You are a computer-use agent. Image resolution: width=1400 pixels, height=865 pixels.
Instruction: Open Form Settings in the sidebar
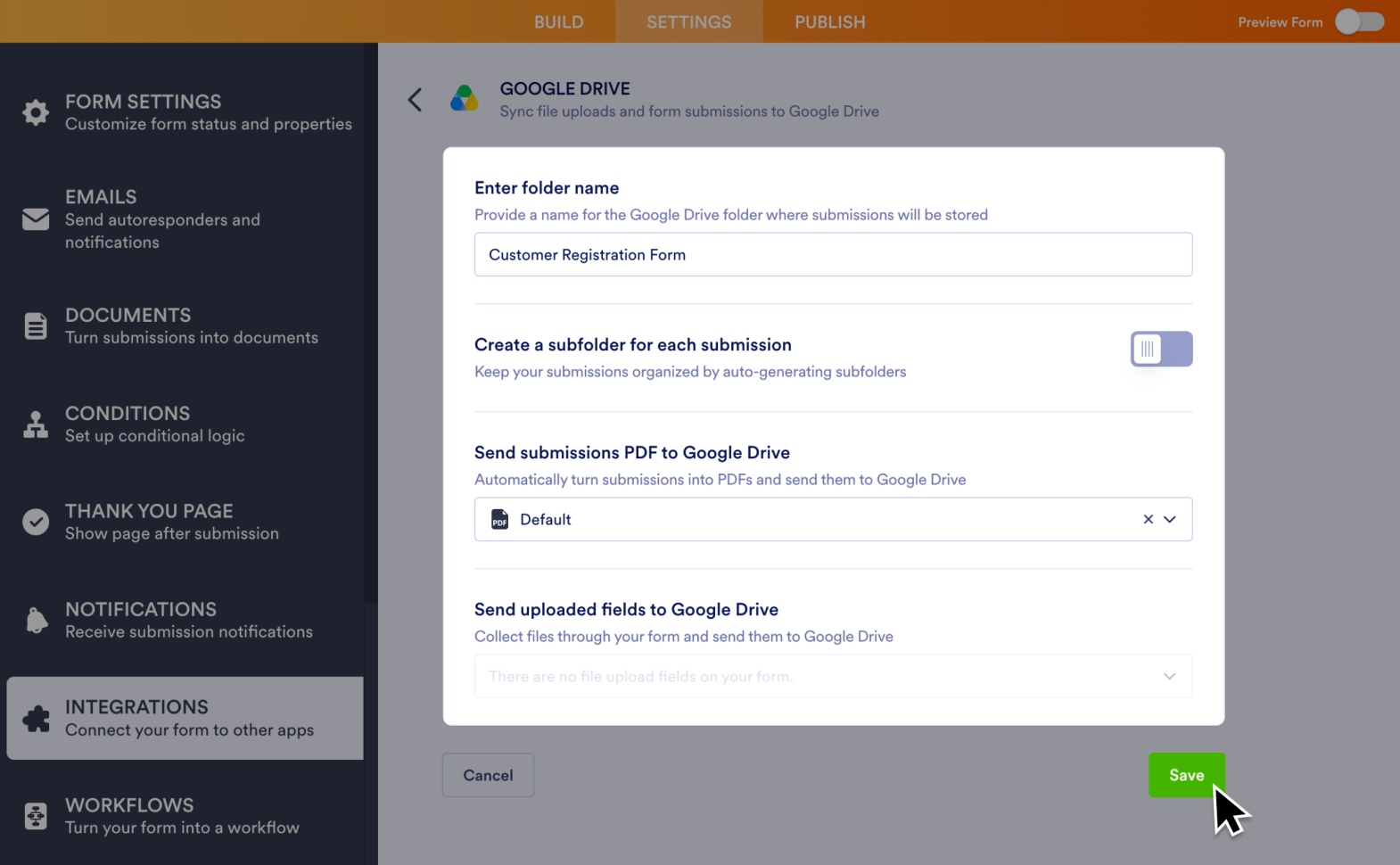tap(185, 112)
